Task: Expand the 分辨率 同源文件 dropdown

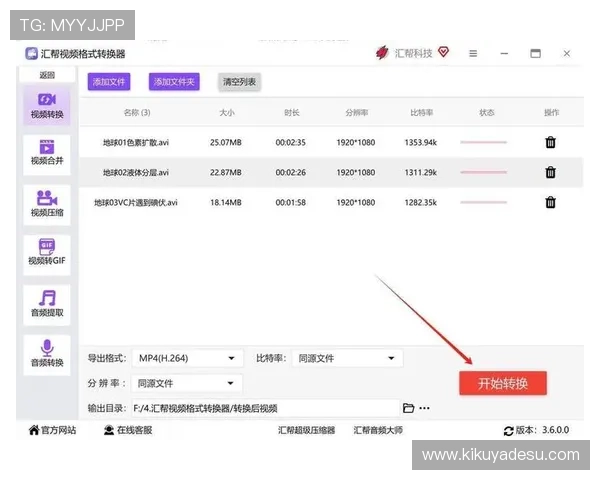Action: coord(187,383)
